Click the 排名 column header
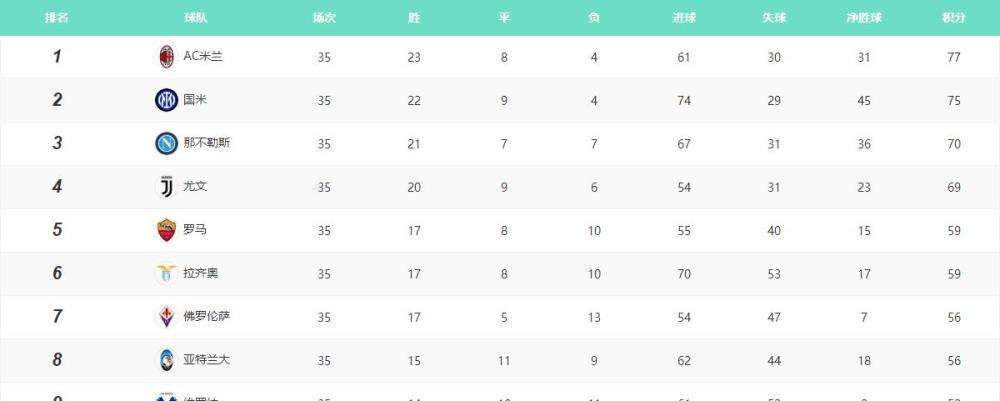The width and height of the screenshot is (1000, 401). (x=57, y=18)
